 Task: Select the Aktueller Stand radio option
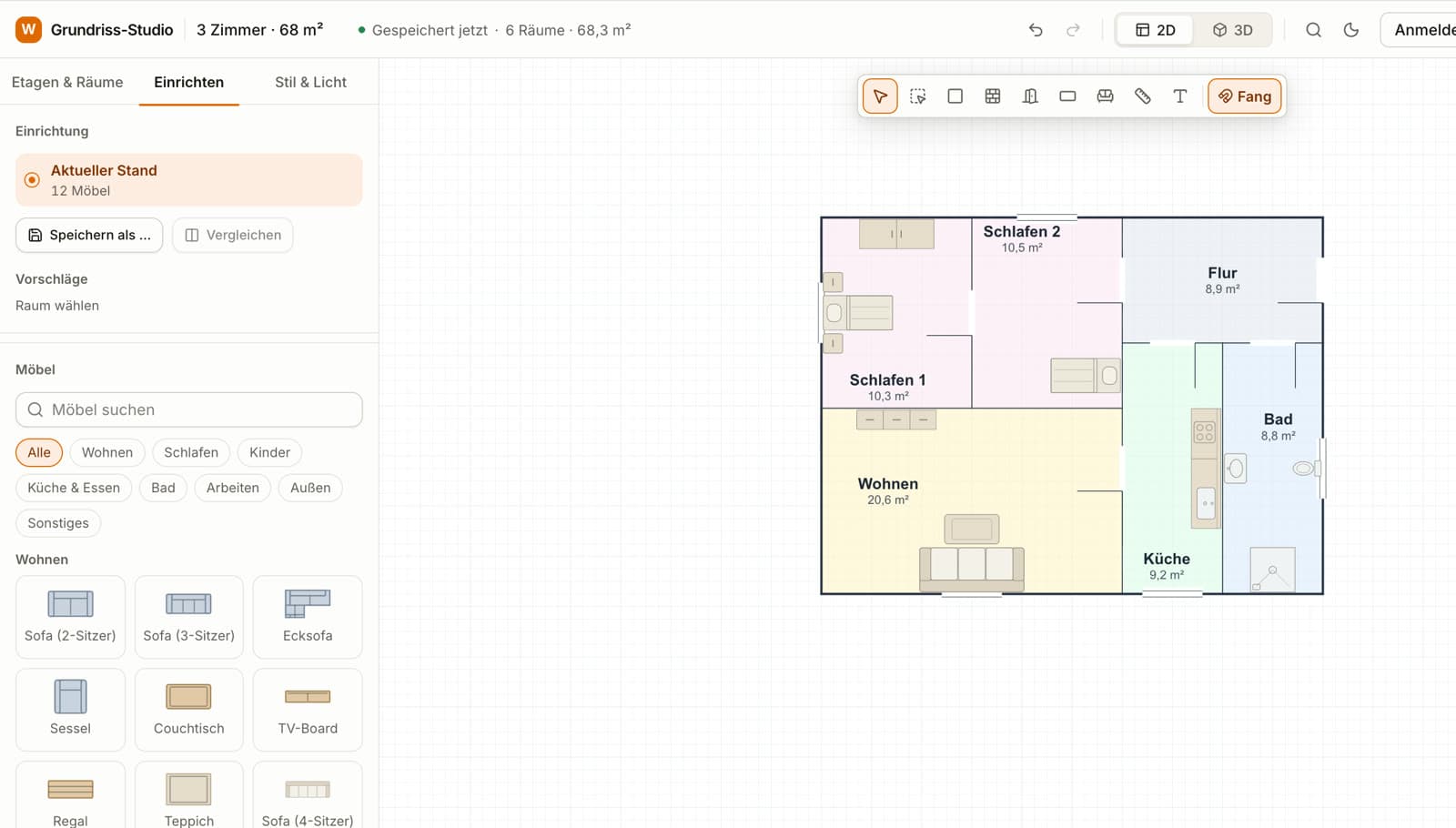pos(188,180)
